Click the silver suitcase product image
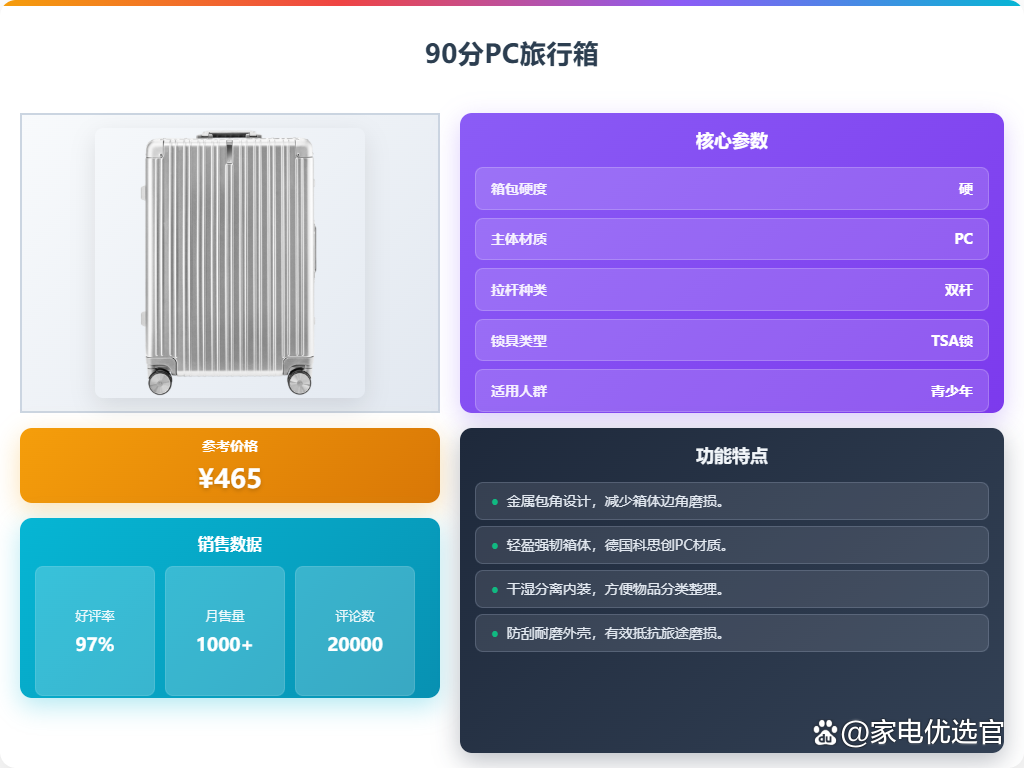The height and width of the screenshot is (768, 1024). click(x=230, y=263)
